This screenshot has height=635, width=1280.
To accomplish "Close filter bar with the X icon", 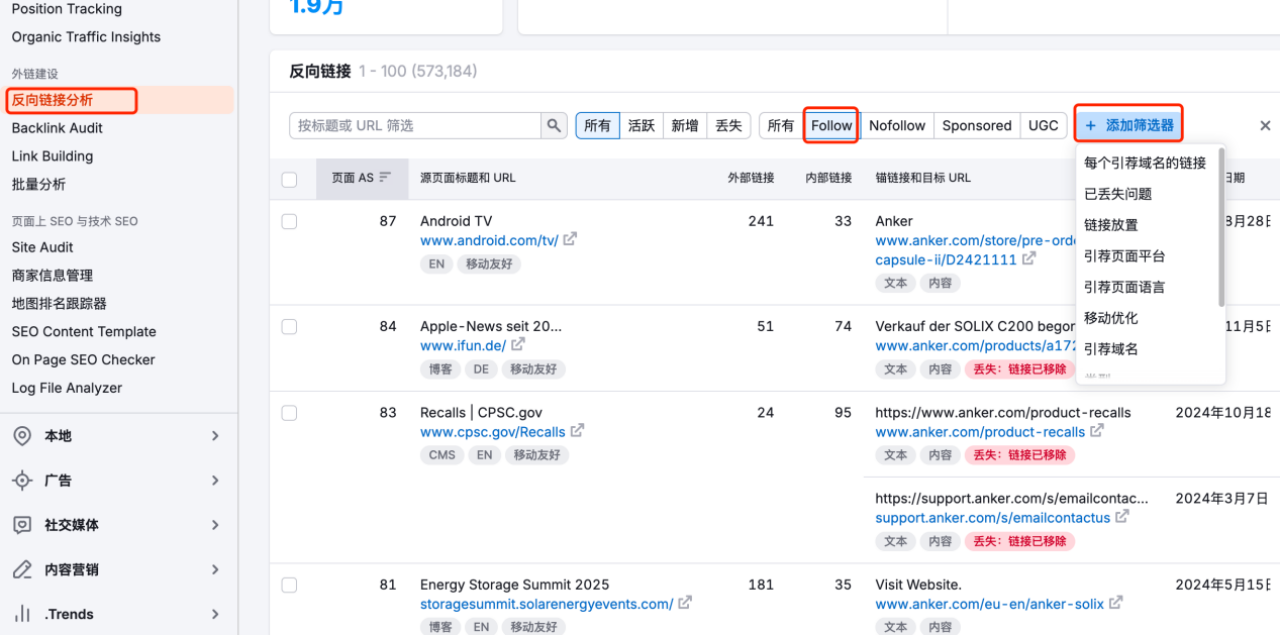I will 1265,126.
